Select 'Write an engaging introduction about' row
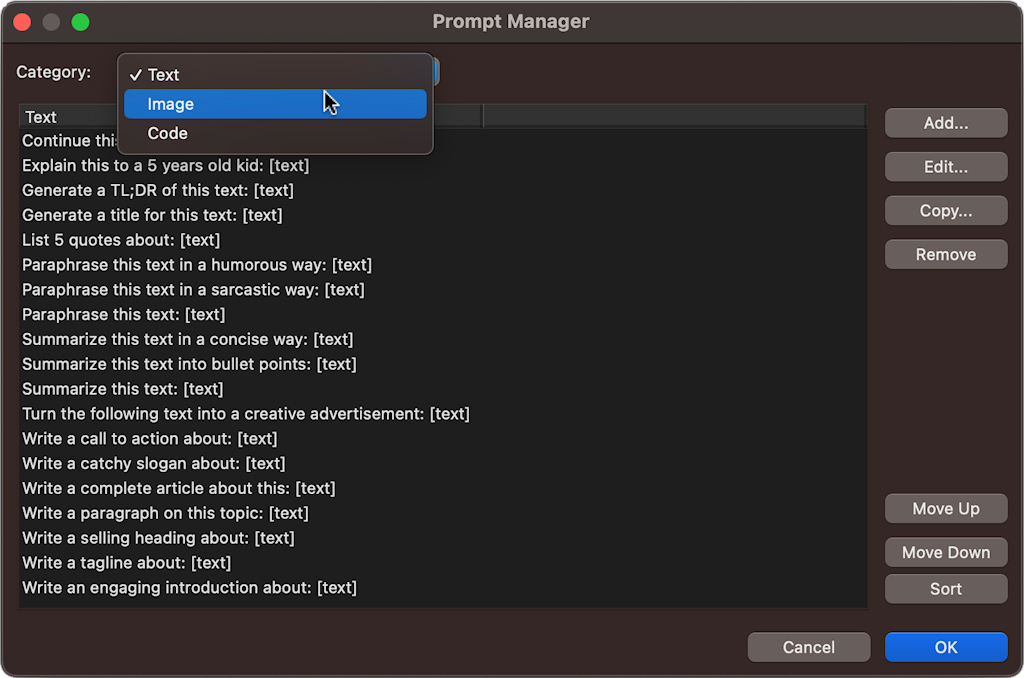 point(189,588)
